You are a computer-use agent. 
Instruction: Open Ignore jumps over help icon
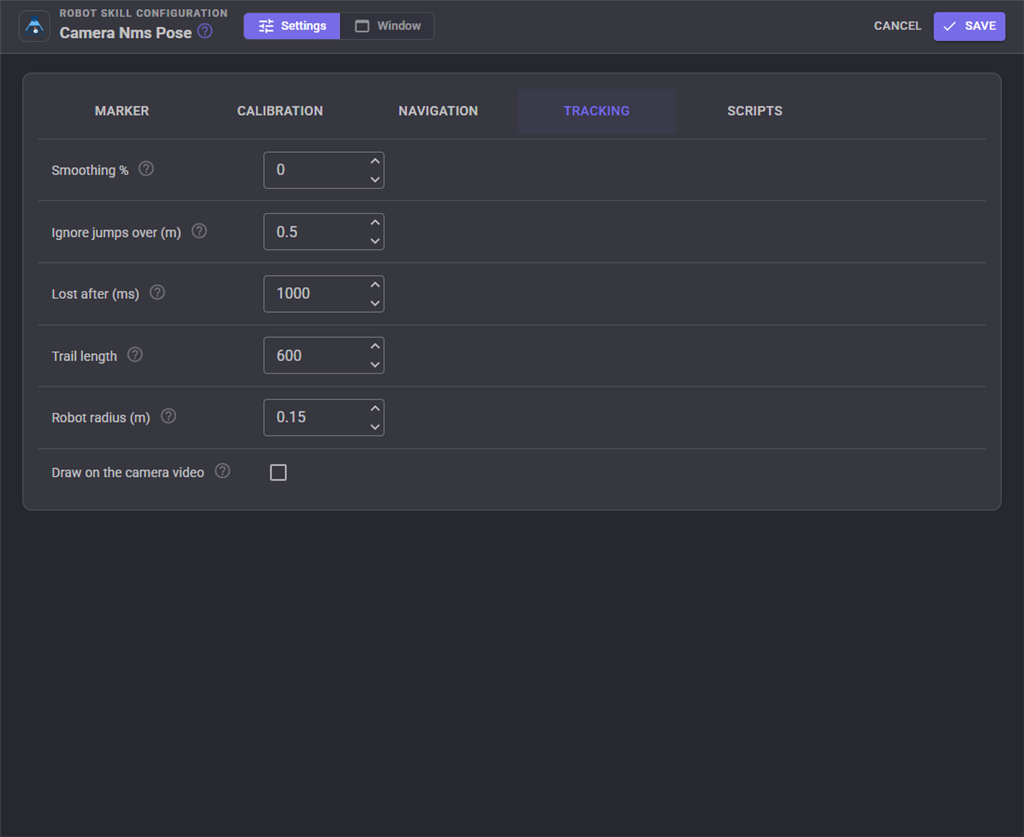tap(199, 231)
